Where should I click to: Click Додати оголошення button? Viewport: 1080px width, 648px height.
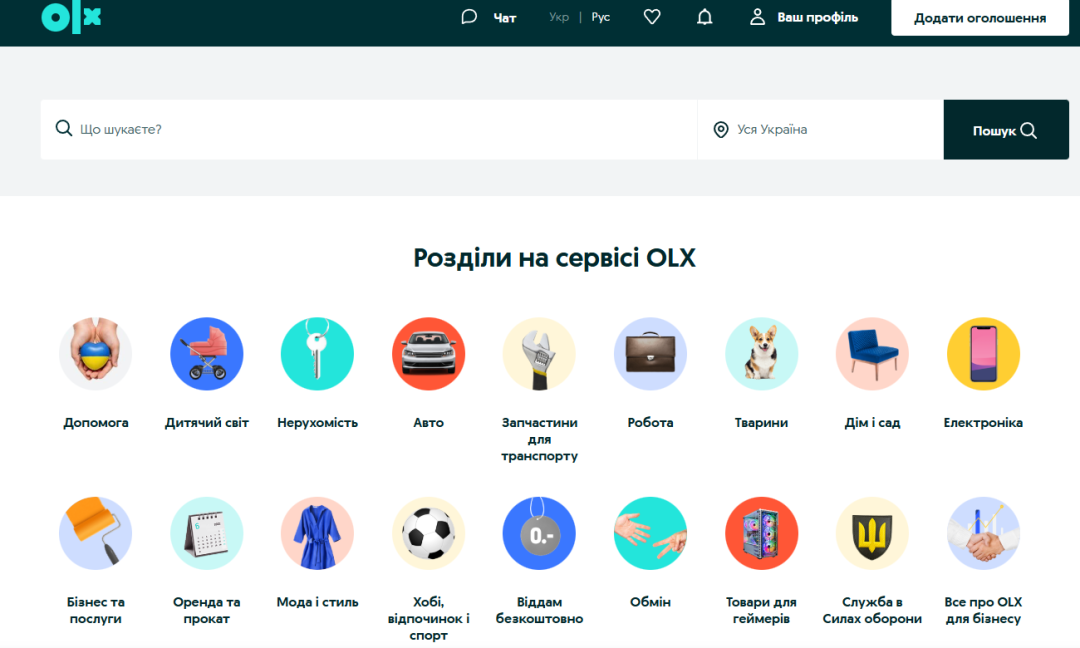pos(979,18)
